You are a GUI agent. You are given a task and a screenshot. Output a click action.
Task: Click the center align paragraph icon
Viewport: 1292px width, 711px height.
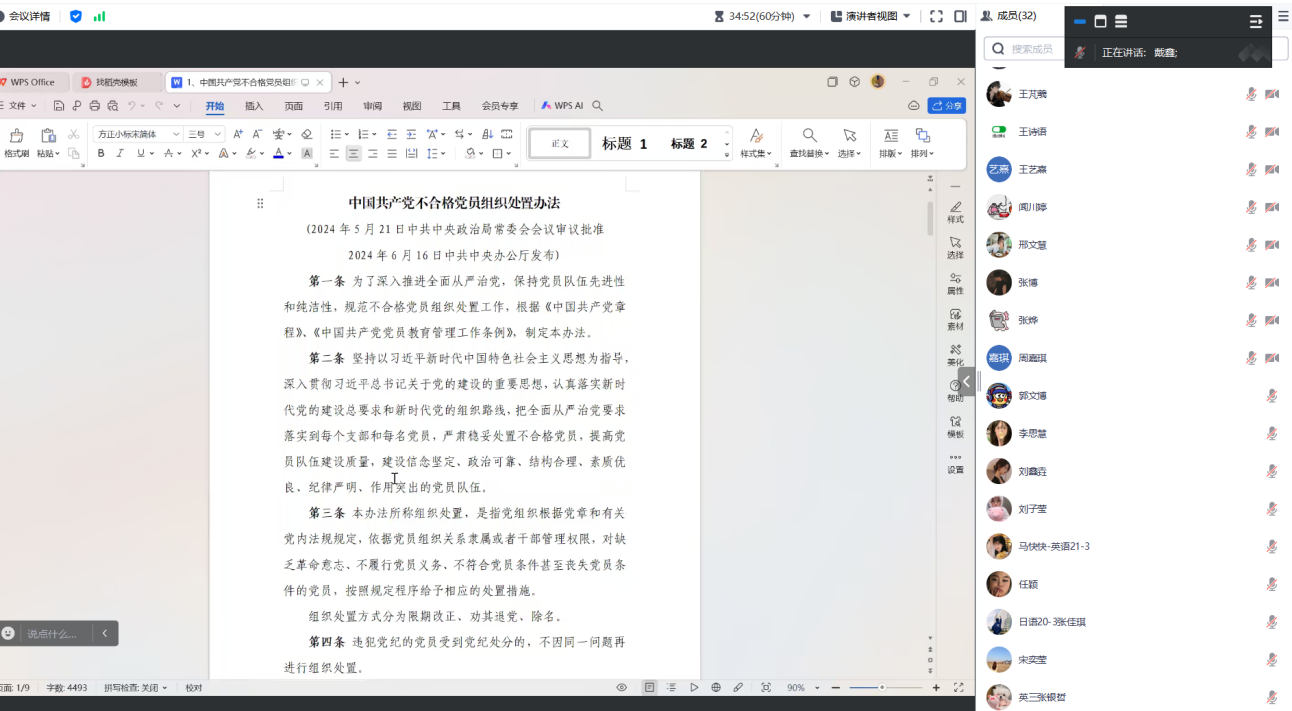tap(353, 154)
